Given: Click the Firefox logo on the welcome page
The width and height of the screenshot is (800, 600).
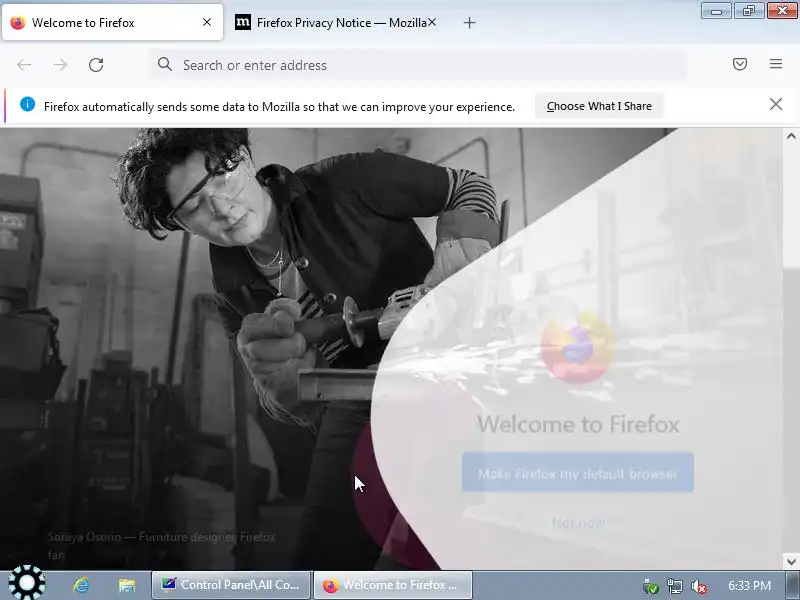Looking at the screenshot, I should 577,347.
